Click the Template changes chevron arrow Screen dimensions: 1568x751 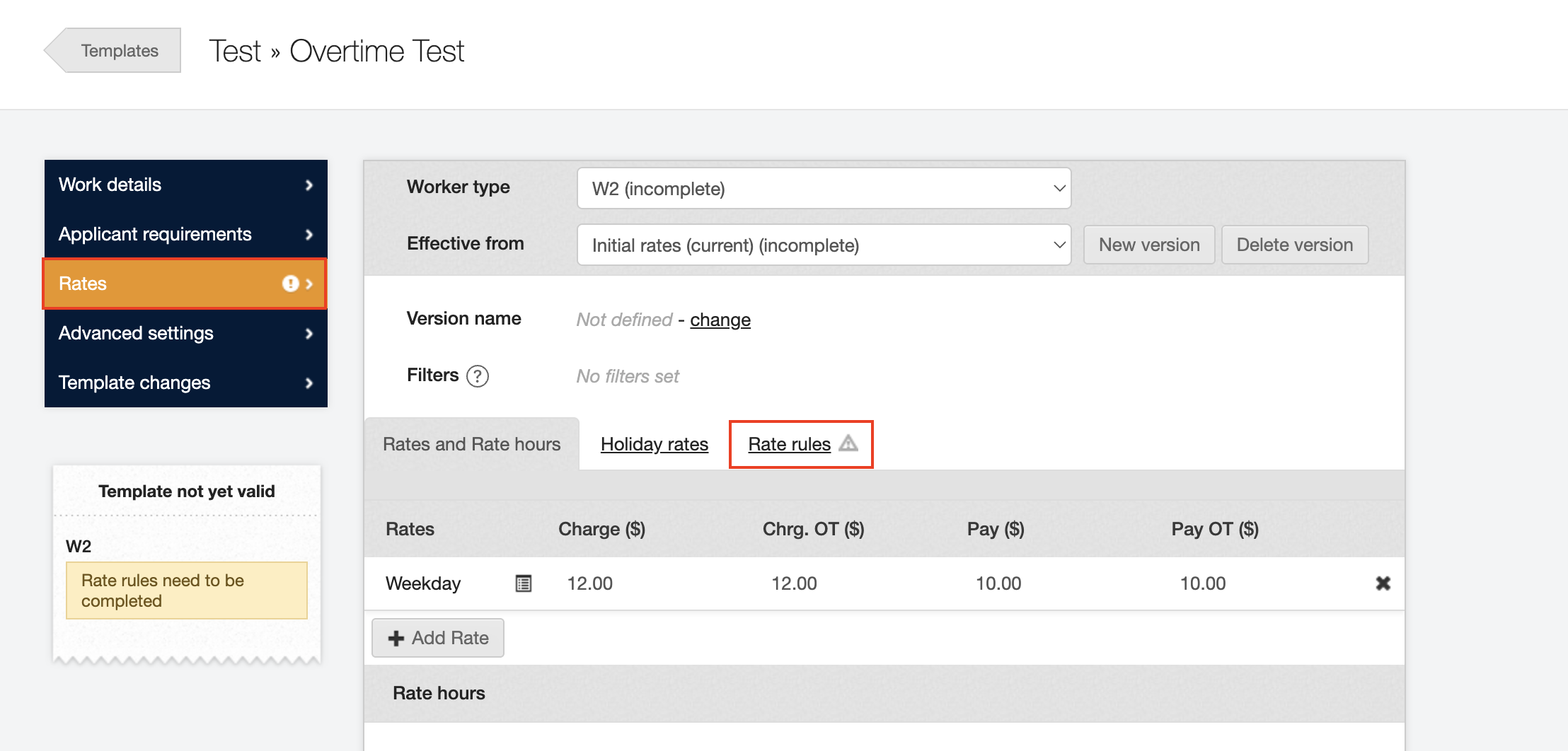pos(309,383)
